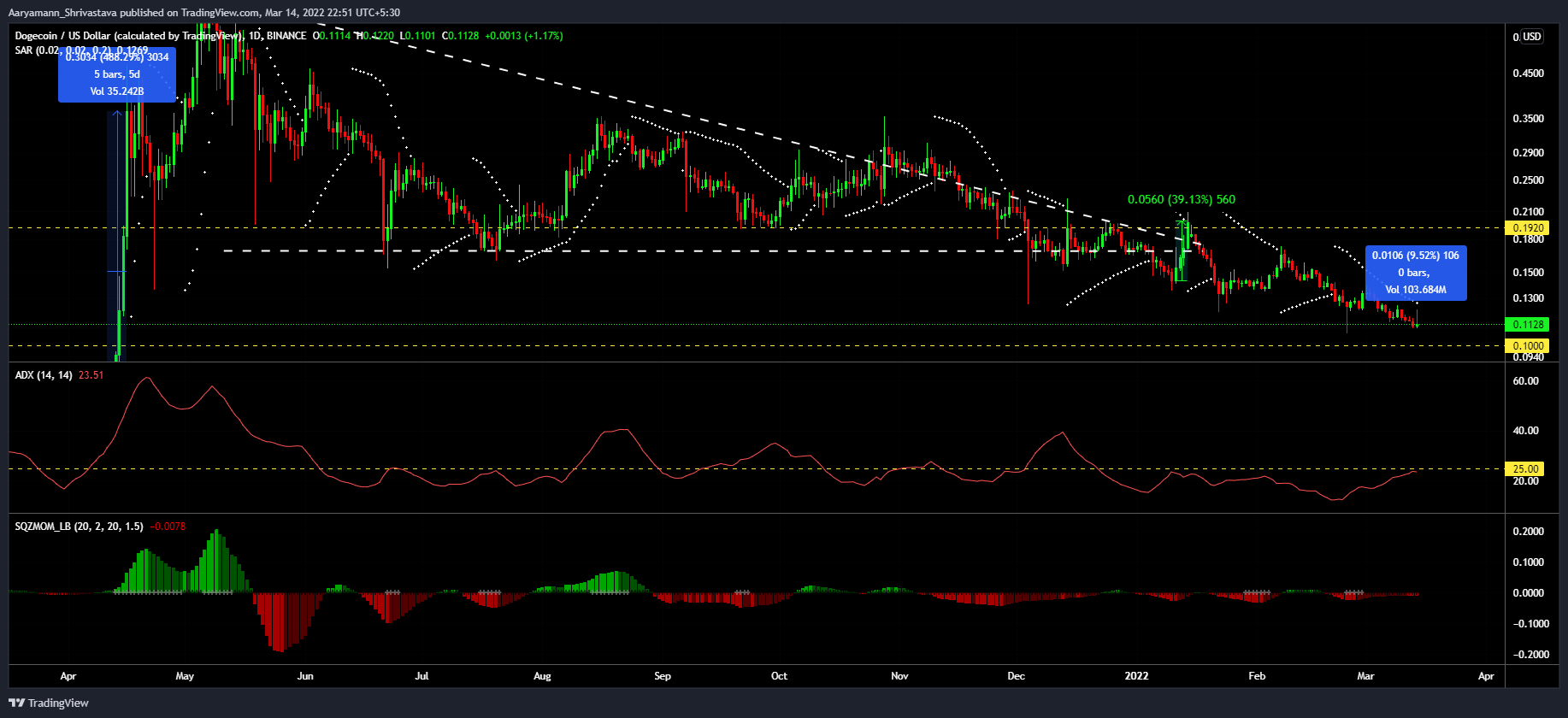
Task: Click the 0.4500 price scale value
Action: point(1529,74)
